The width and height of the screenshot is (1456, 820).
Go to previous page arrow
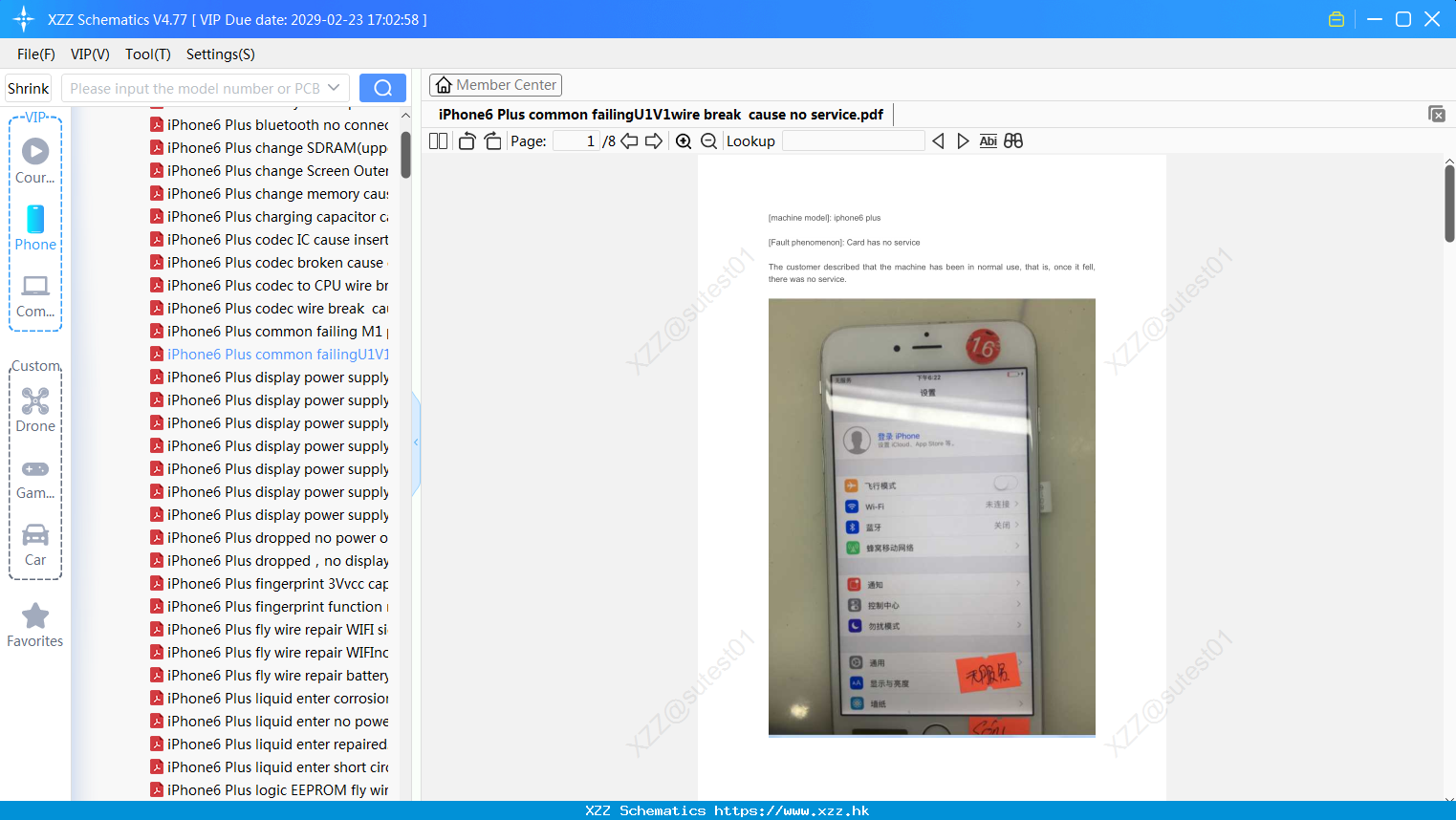click(x=629, y=141)
